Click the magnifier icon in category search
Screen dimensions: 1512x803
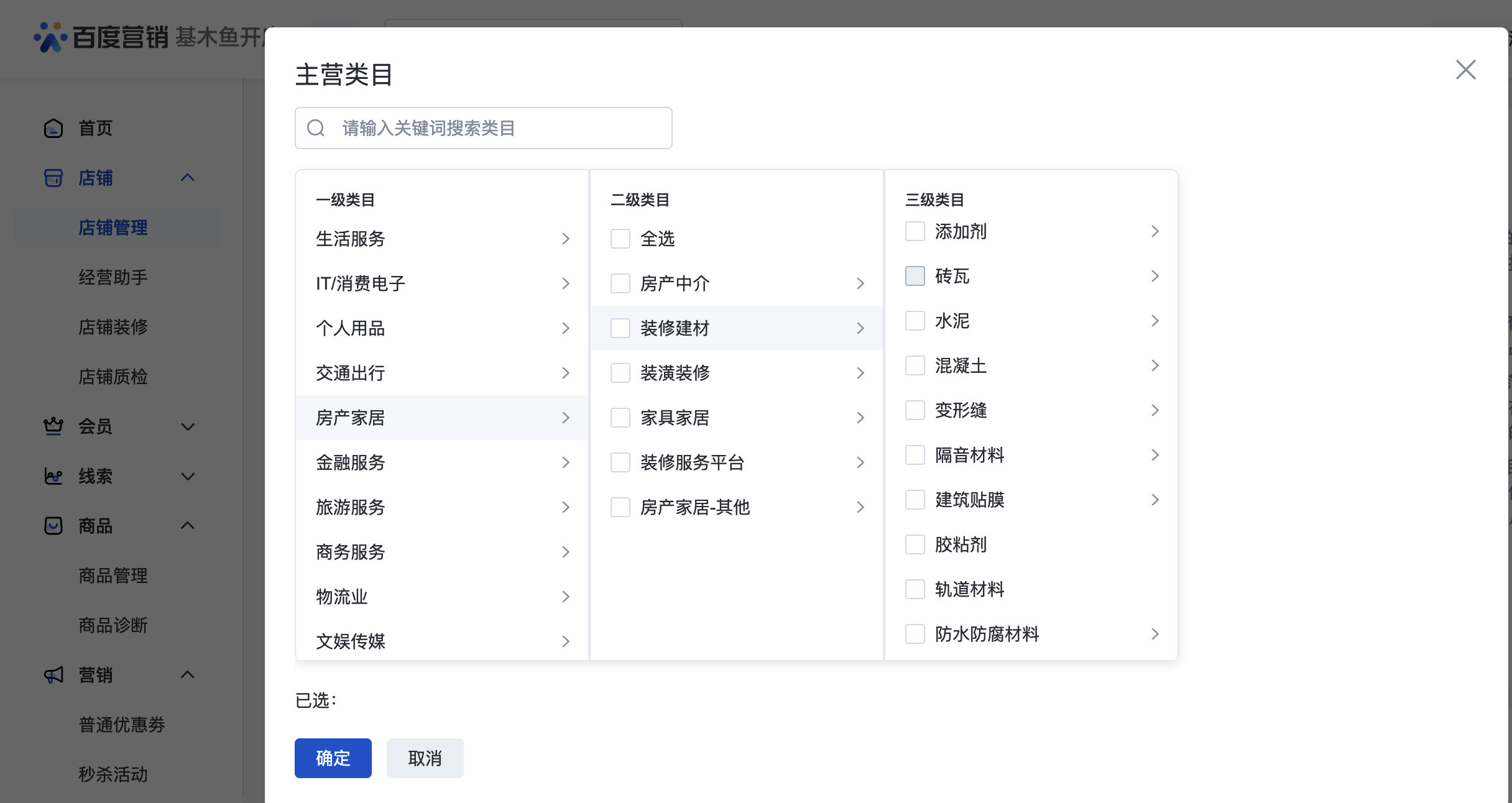point(316,128)
